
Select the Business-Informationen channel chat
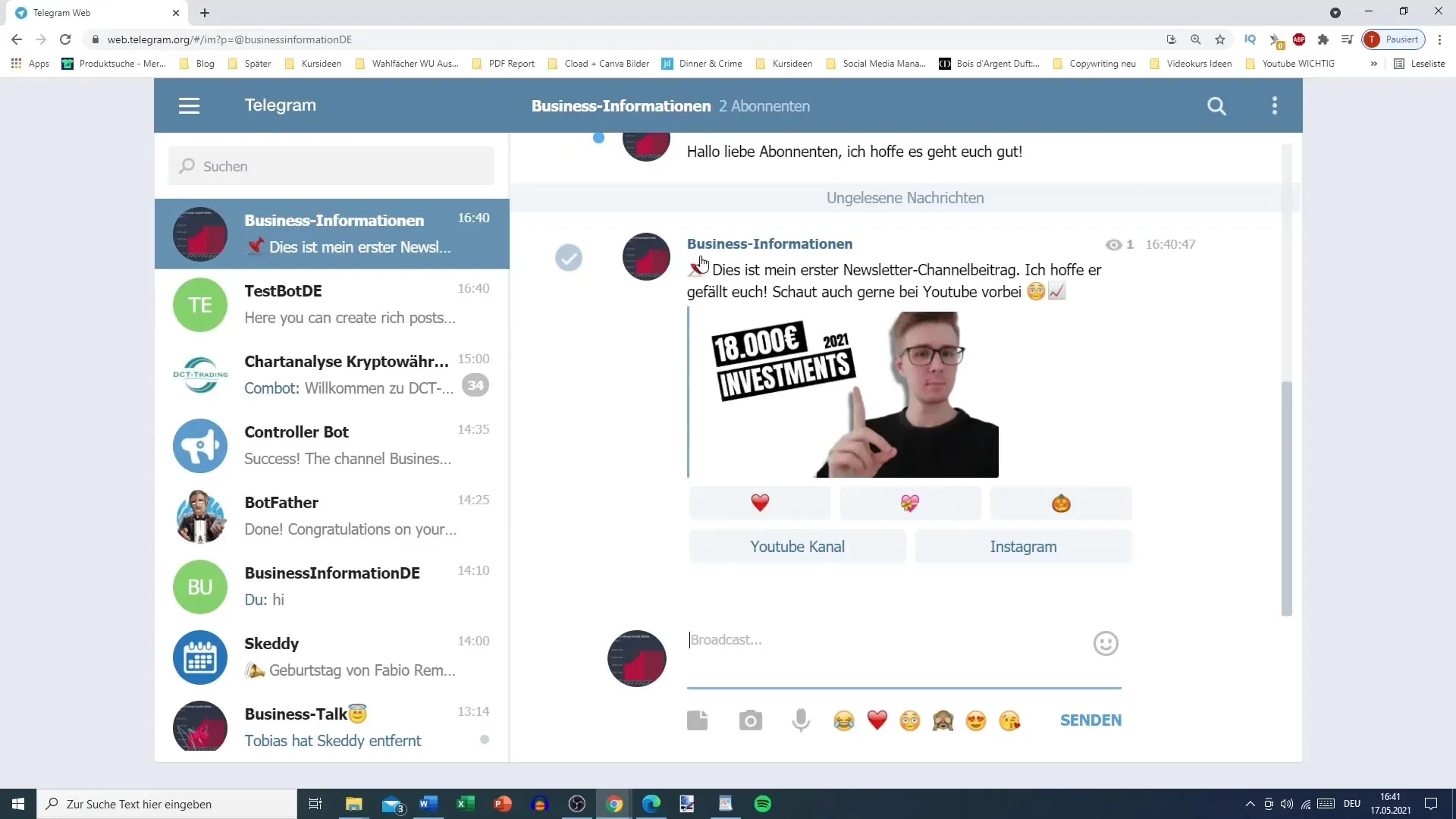[332, 232]
